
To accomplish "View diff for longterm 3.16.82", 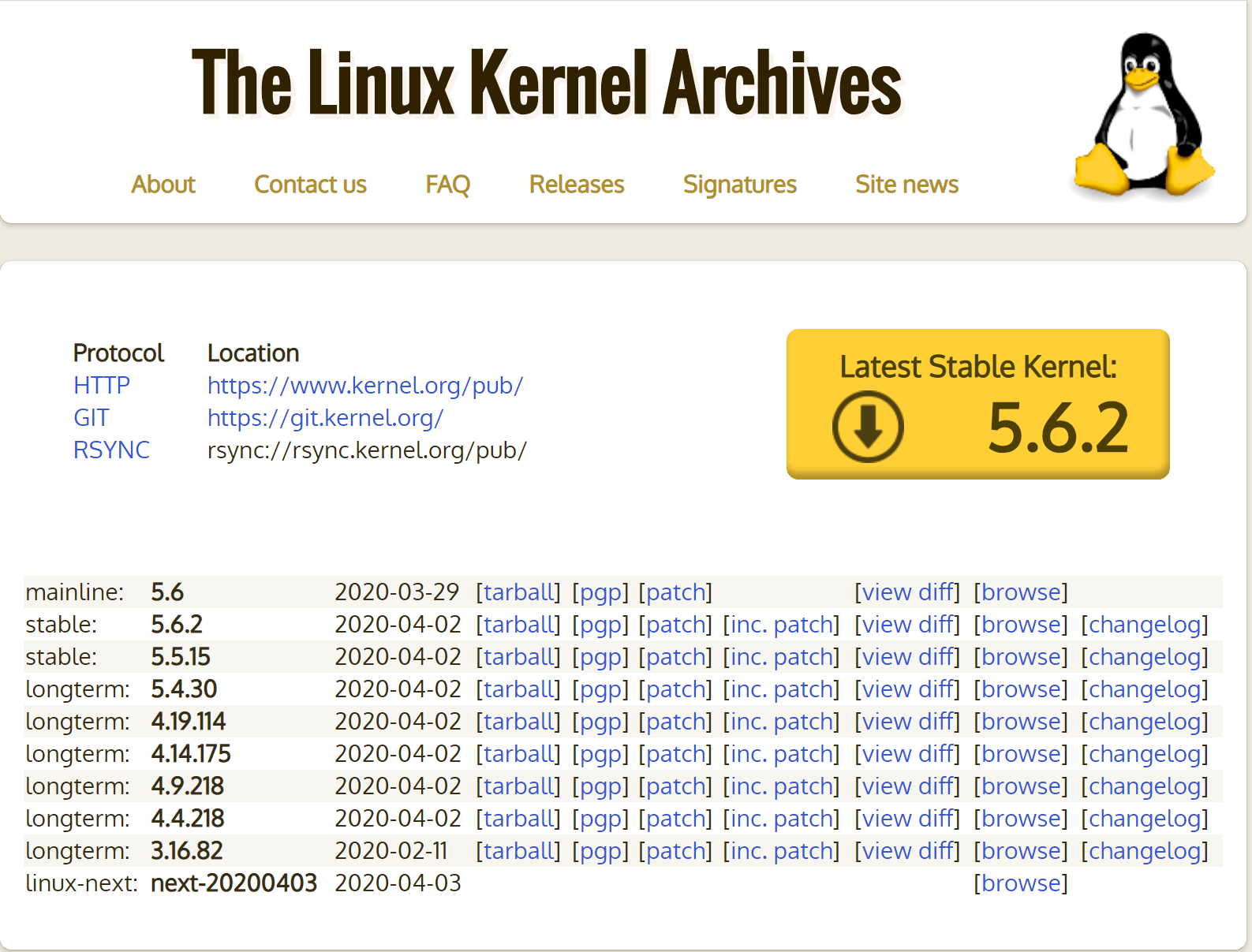I will coord(908,850).
